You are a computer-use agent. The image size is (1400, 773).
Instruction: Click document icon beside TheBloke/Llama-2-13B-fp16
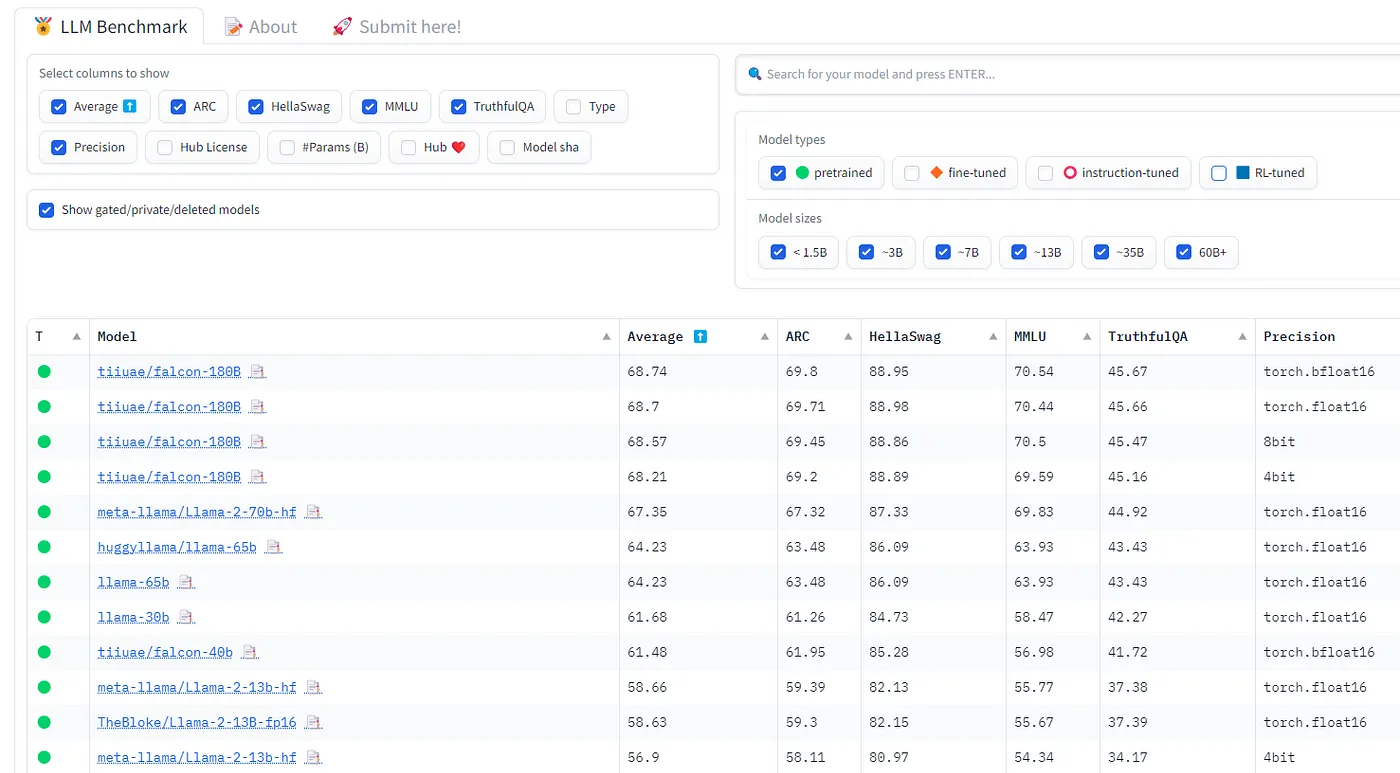(x=313, y=722)
